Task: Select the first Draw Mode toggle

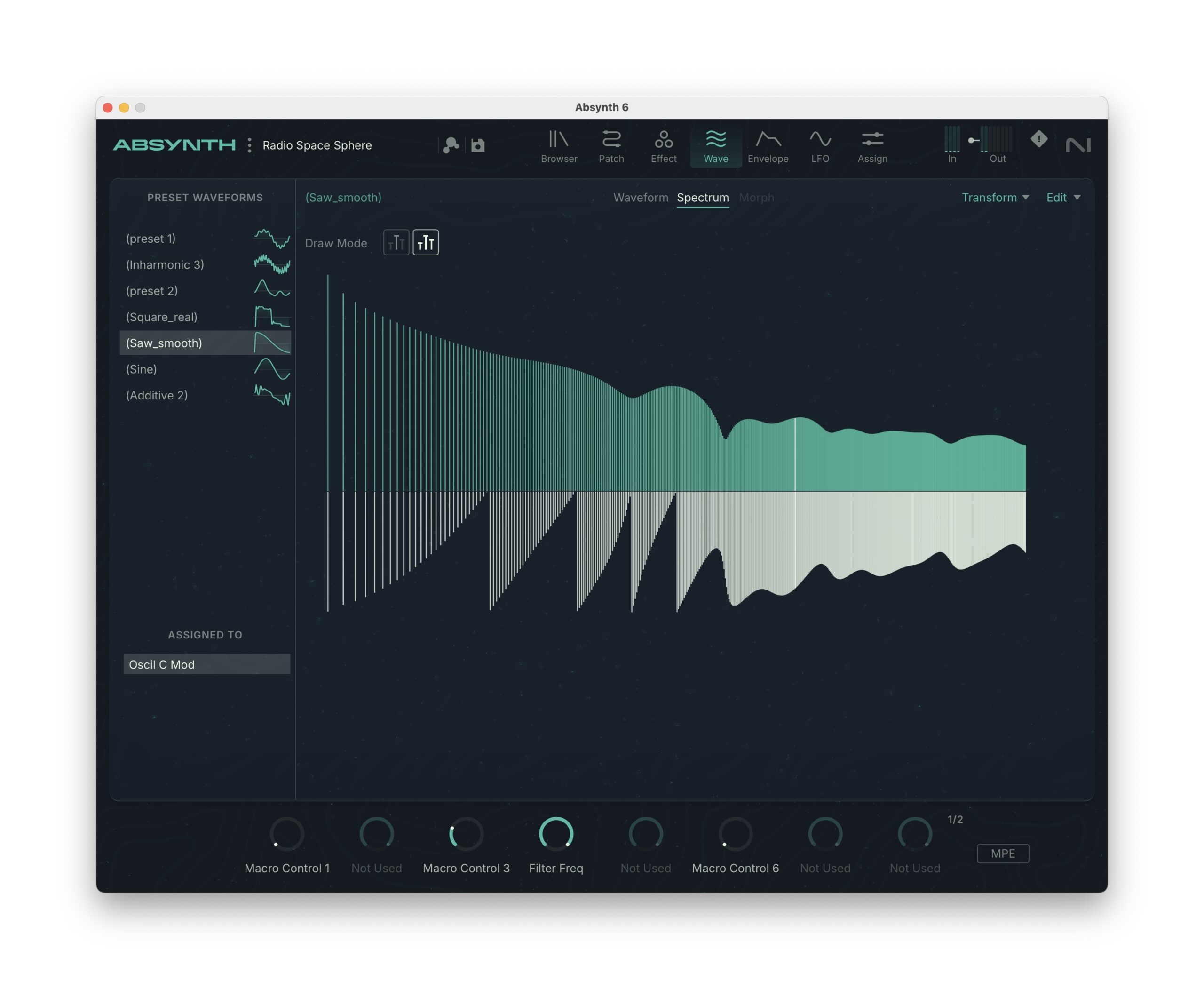Action: [396, 243]
